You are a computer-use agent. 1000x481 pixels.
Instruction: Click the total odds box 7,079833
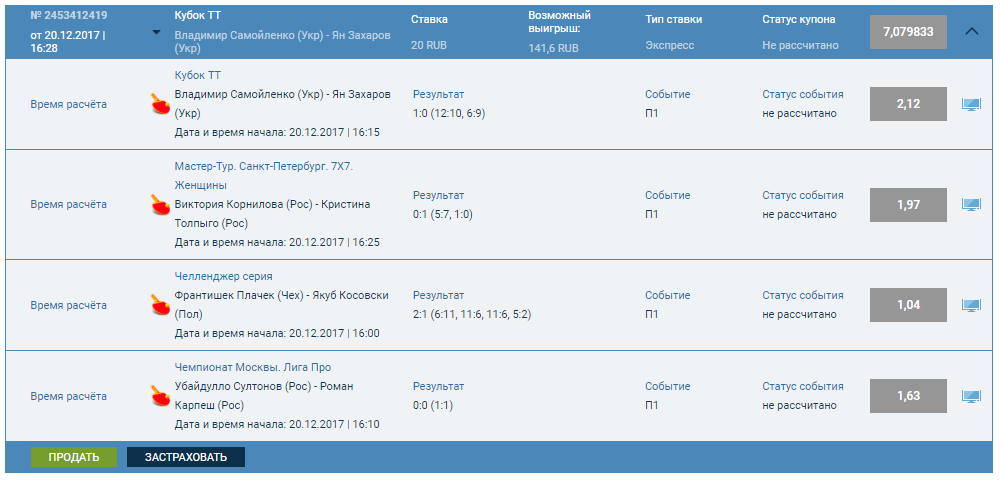pos(908,32)
